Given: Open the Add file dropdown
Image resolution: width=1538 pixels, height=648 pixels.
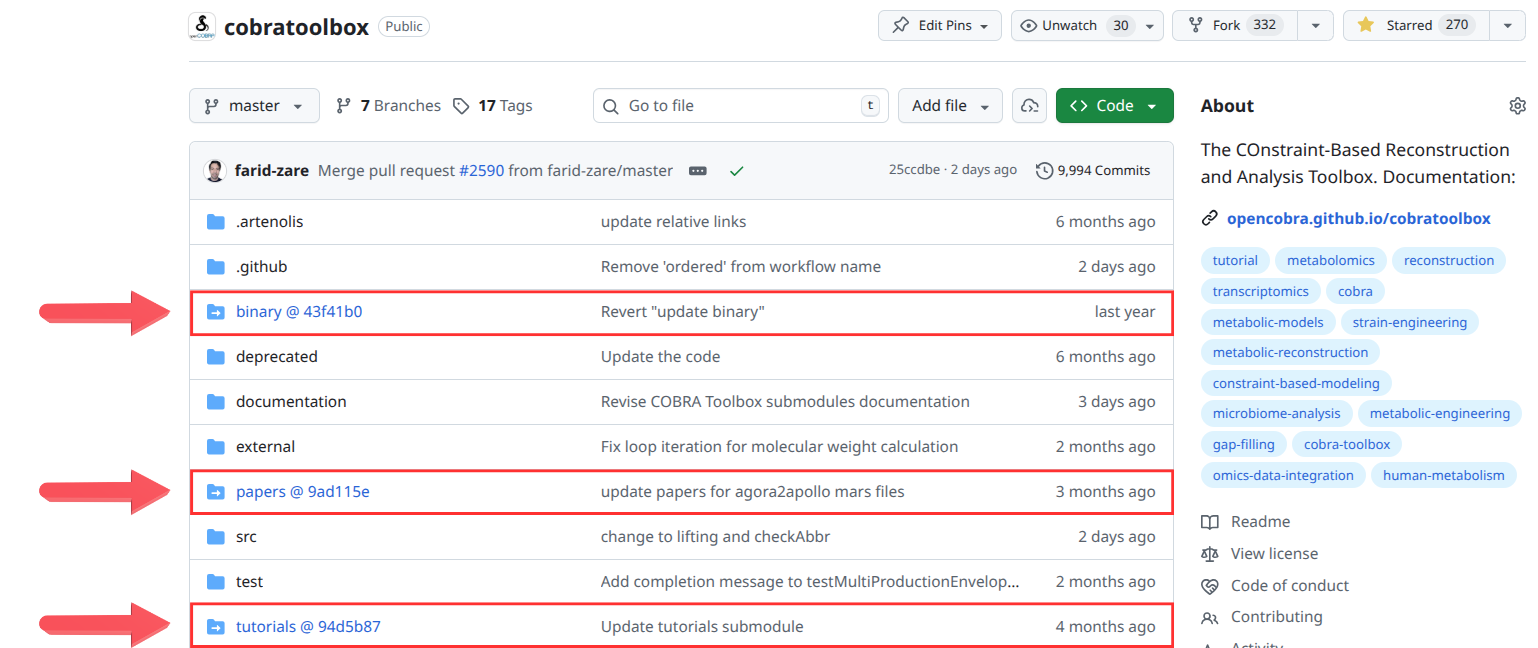Looking at the screenshot, I should pos(950,105).
